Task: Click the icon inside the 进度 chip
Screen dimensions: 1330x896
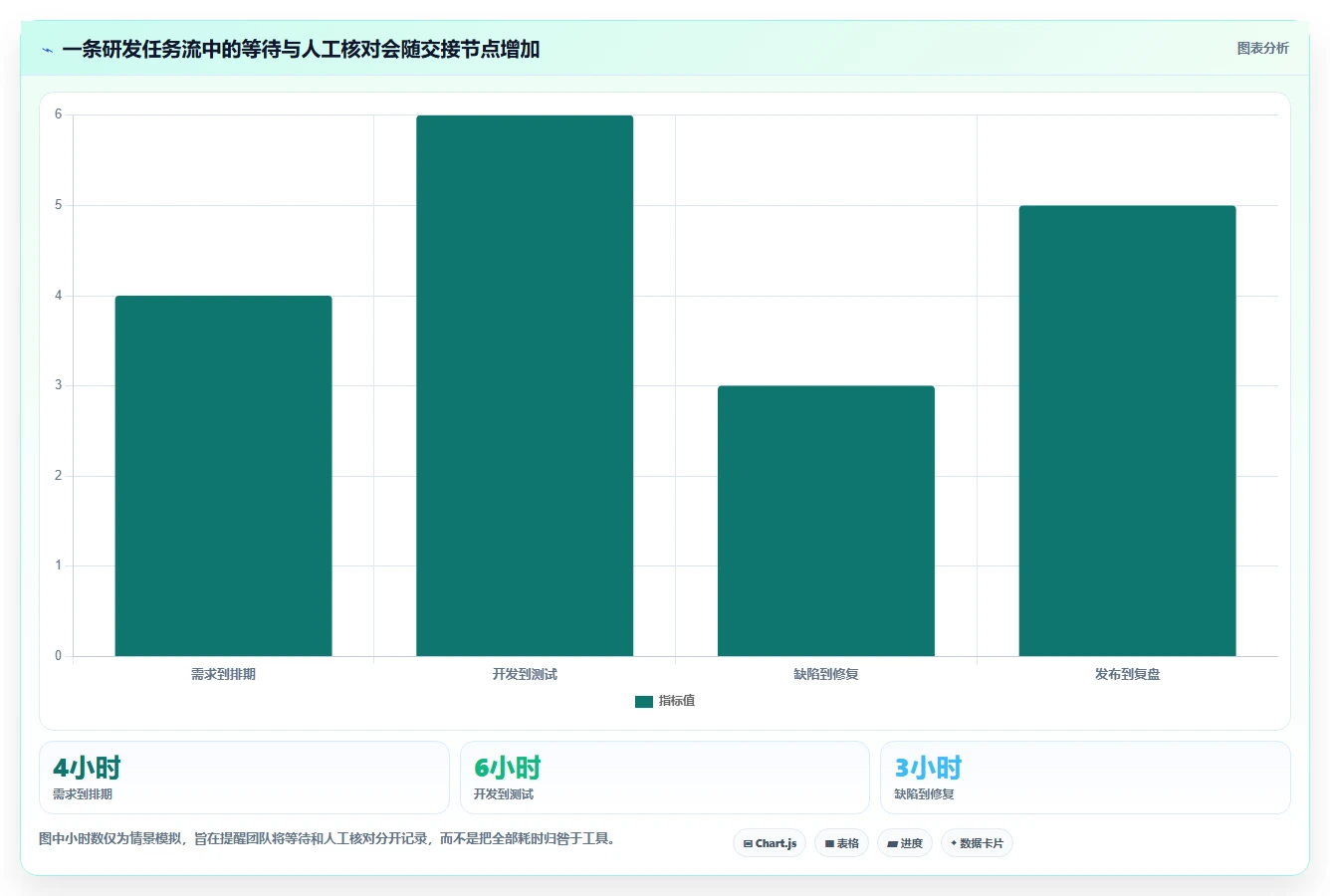Action: click(893, 843)
